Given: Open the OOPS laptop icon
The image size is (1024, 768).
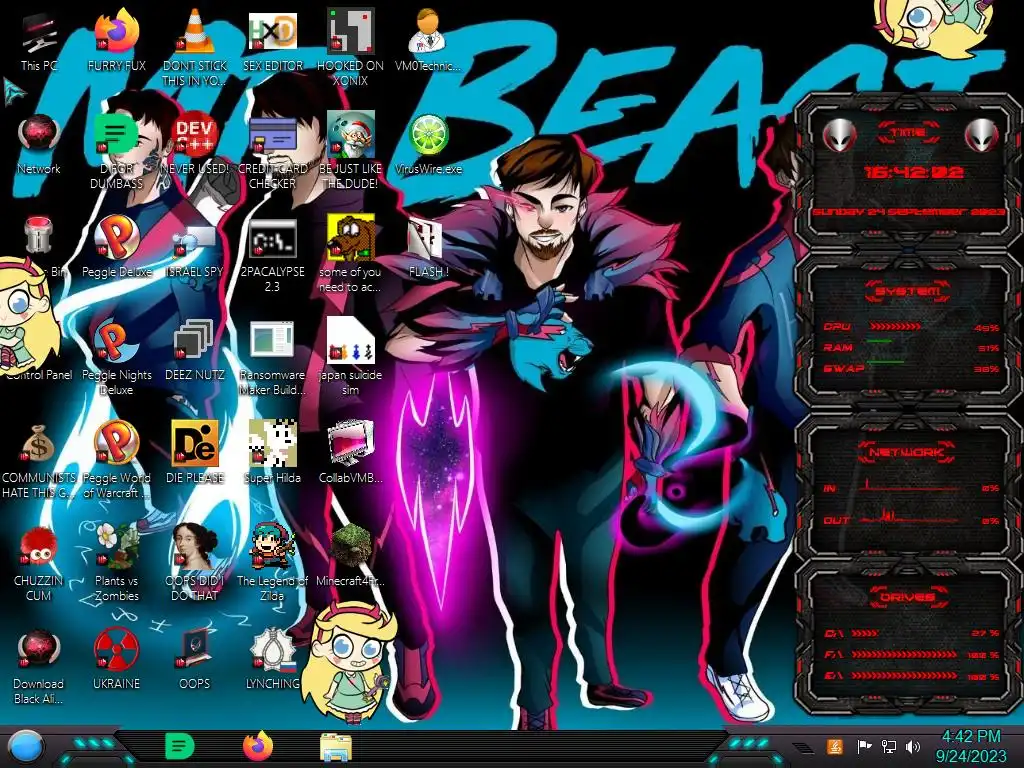Looking at the screenshot, I should [195, 660].
